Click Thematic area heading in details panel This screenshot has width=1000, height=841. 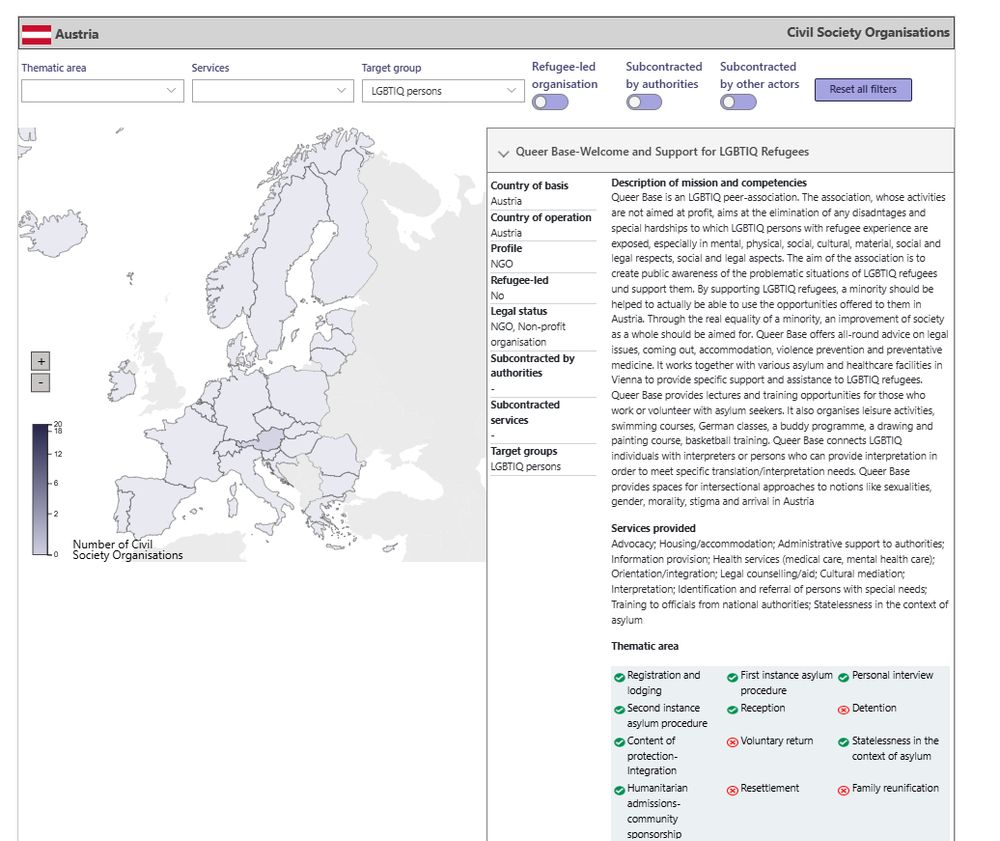pyautogui.click(x=644, y=647)
